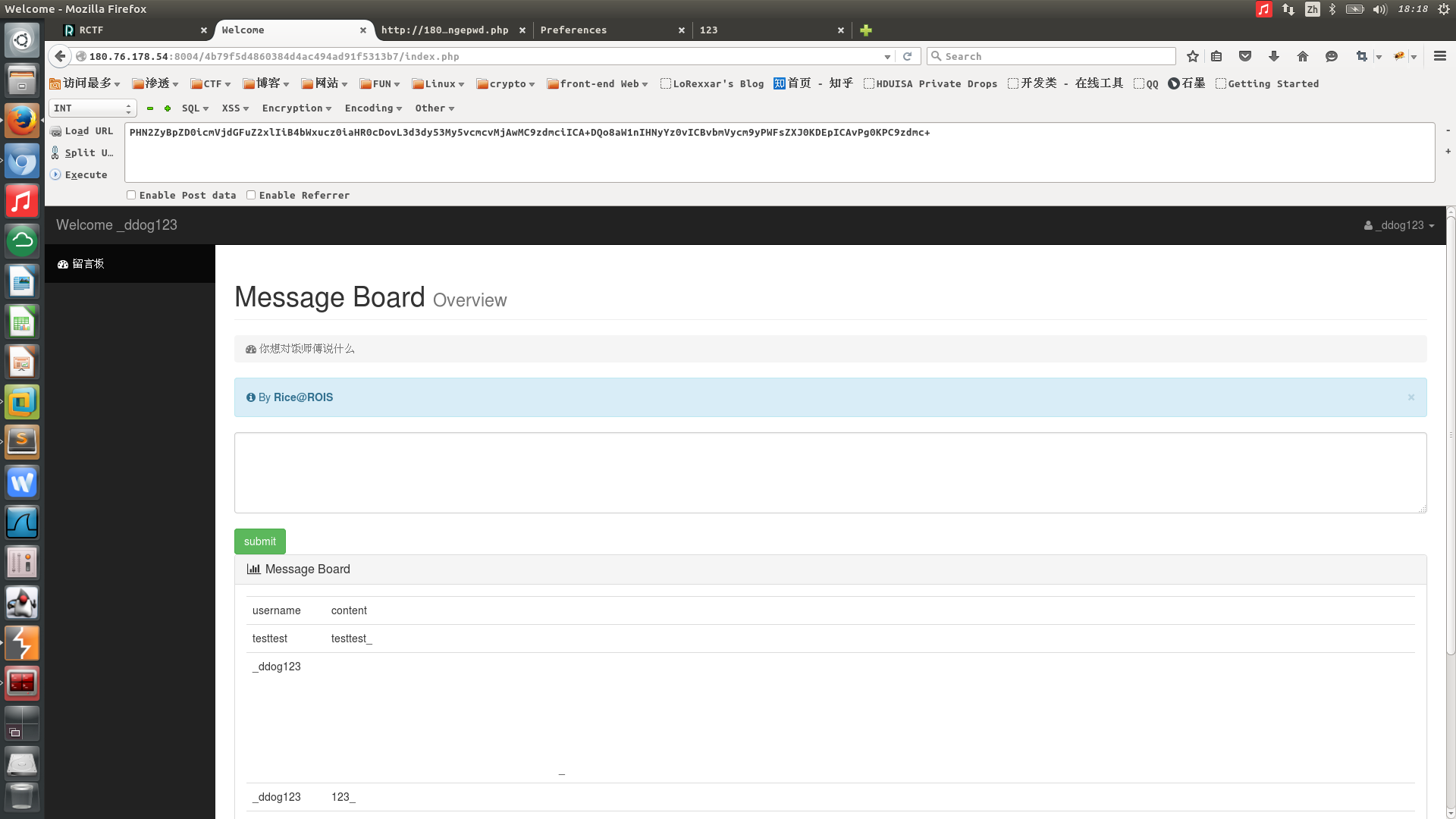The height and width of the screenshot is (819, 1456).
Task: Open new tab with plus icon
Action: pos(866,30)
